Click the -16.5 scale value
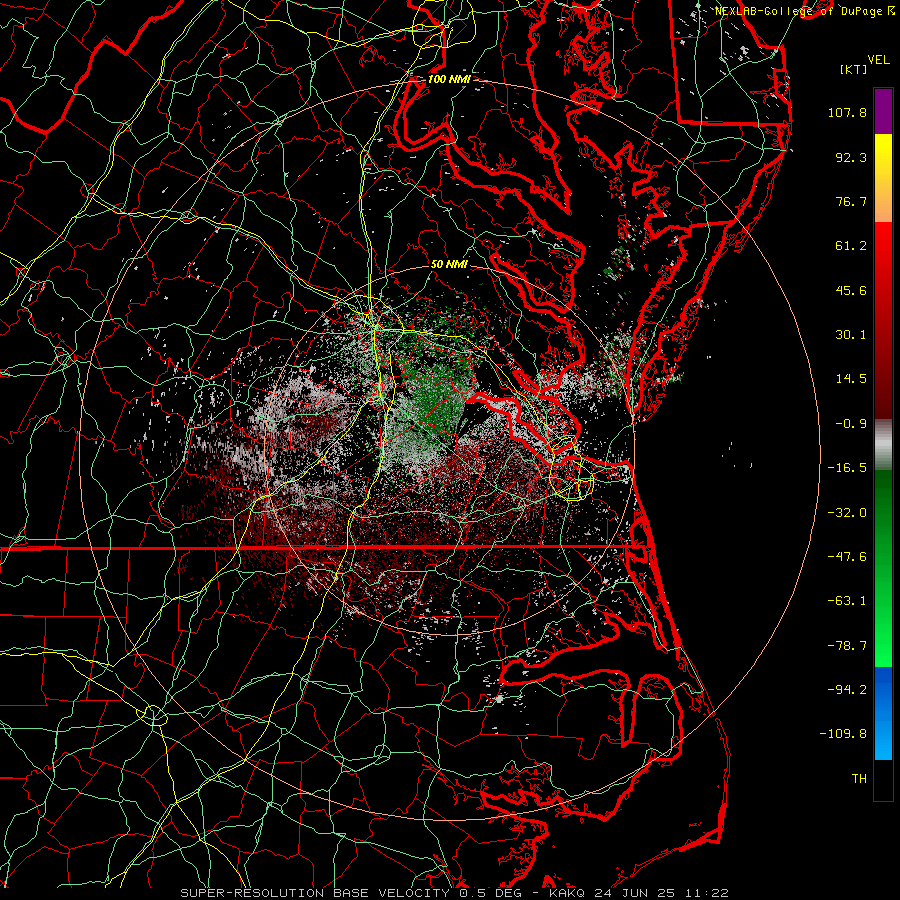 click(847, 468)
